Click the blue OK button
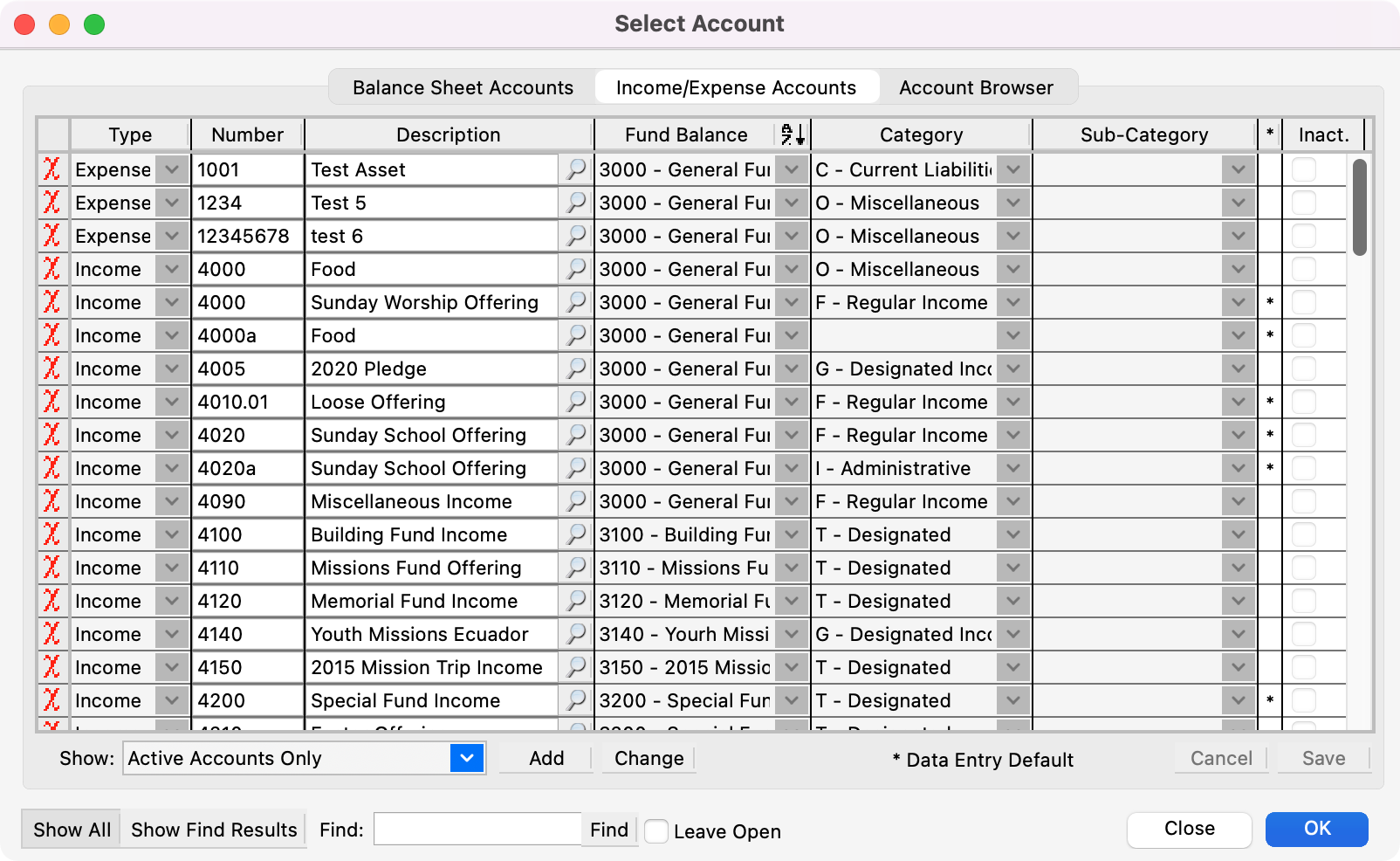The image size is (1400, 861). coord(1316,829)
